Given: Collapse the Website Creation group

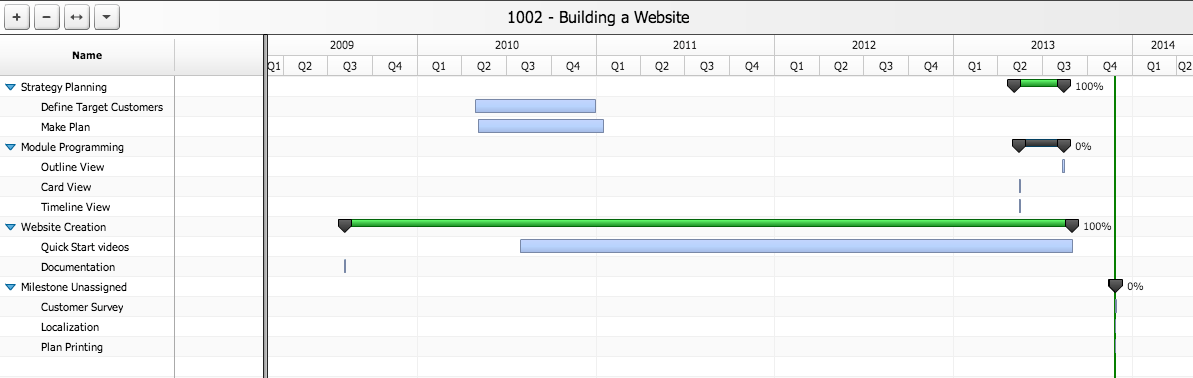Looking at the screenshot, I should pos(11,227).
